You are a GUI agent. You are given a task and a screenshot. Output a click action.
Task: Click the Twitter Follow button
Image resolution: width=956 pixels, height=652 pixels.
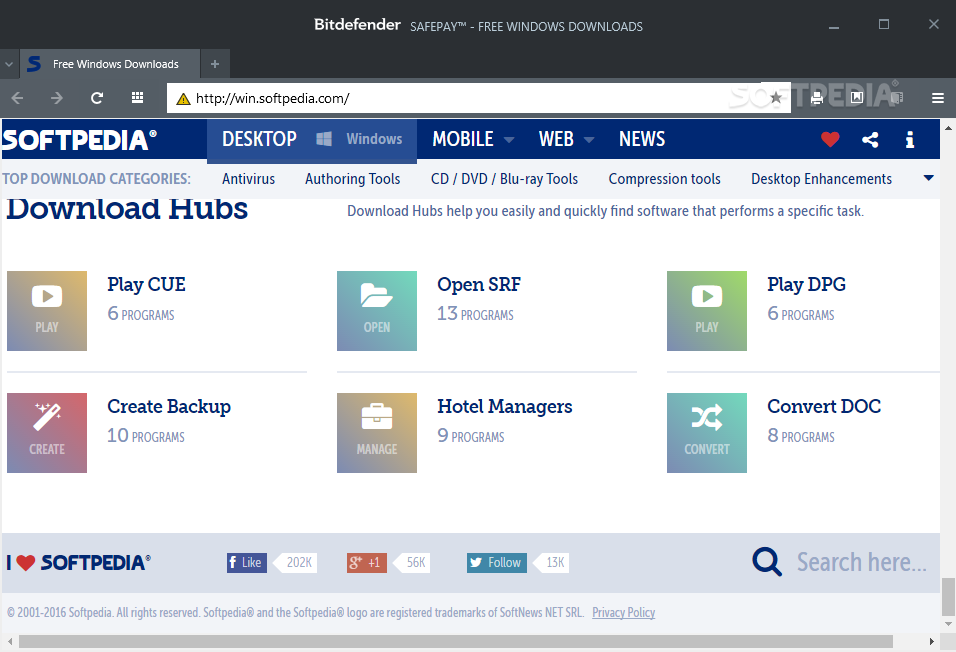click(496, 562)
